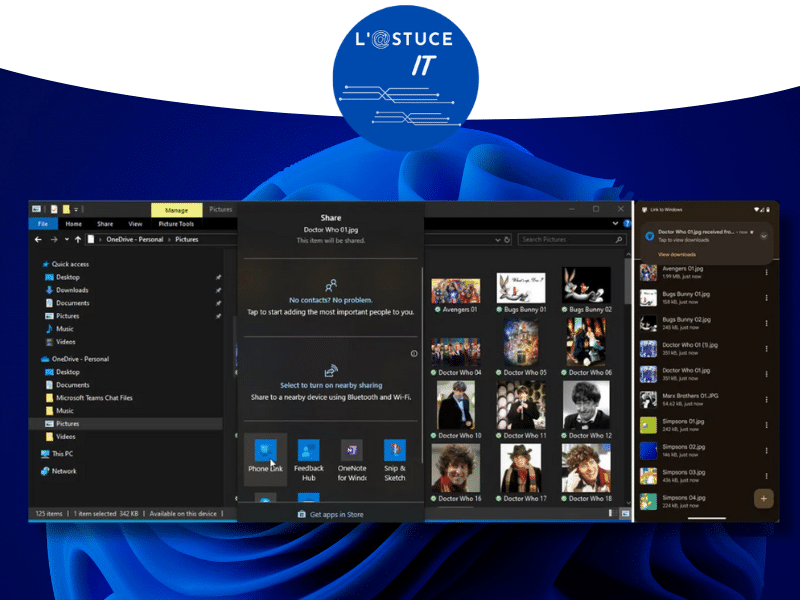800x600 pixels.
Task: Select Doctor Who 12 thumbnail
Action: coord(586,410)
